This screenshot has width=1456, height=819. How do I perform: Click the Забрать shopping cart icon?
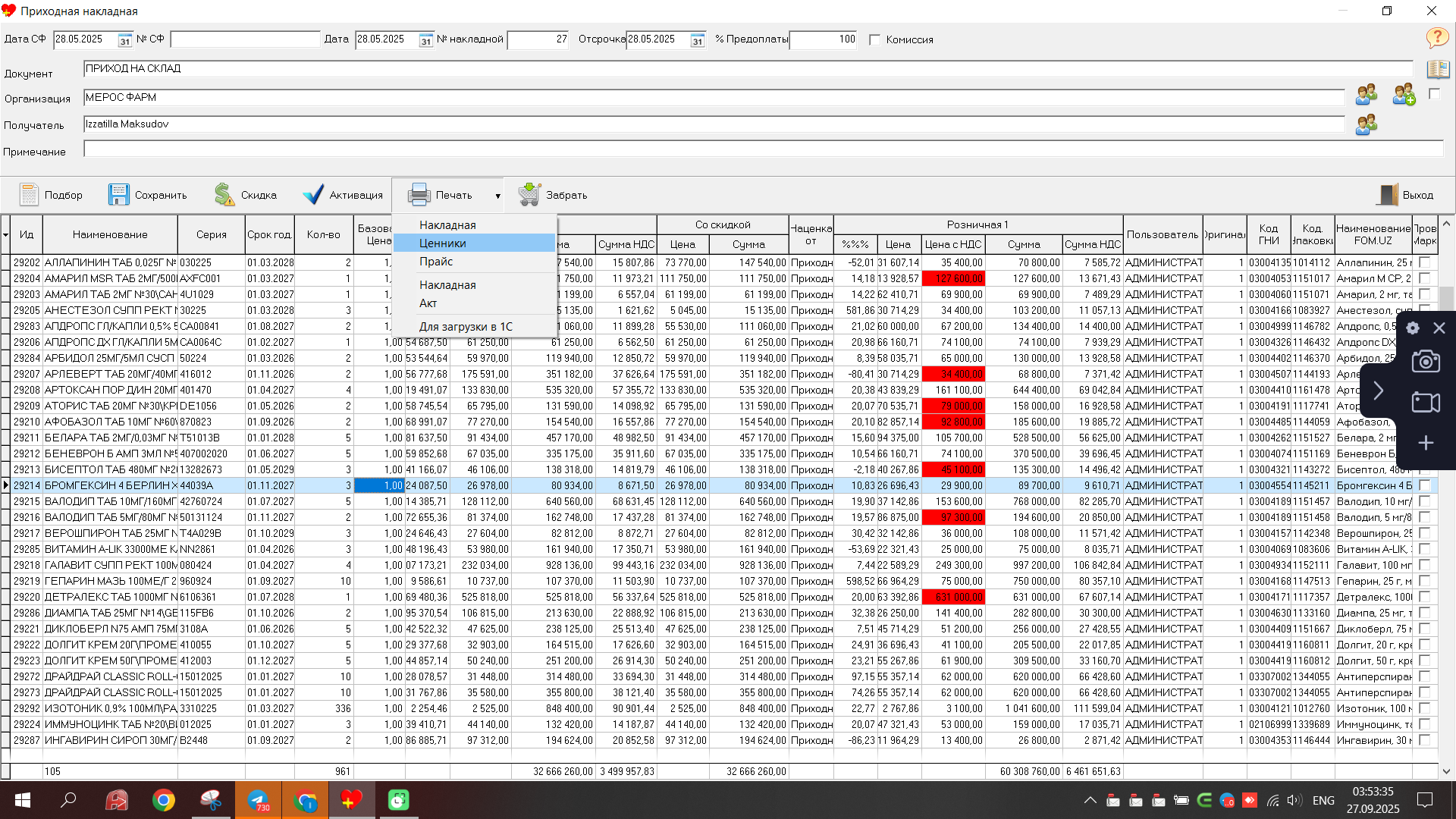coord(529,195)
